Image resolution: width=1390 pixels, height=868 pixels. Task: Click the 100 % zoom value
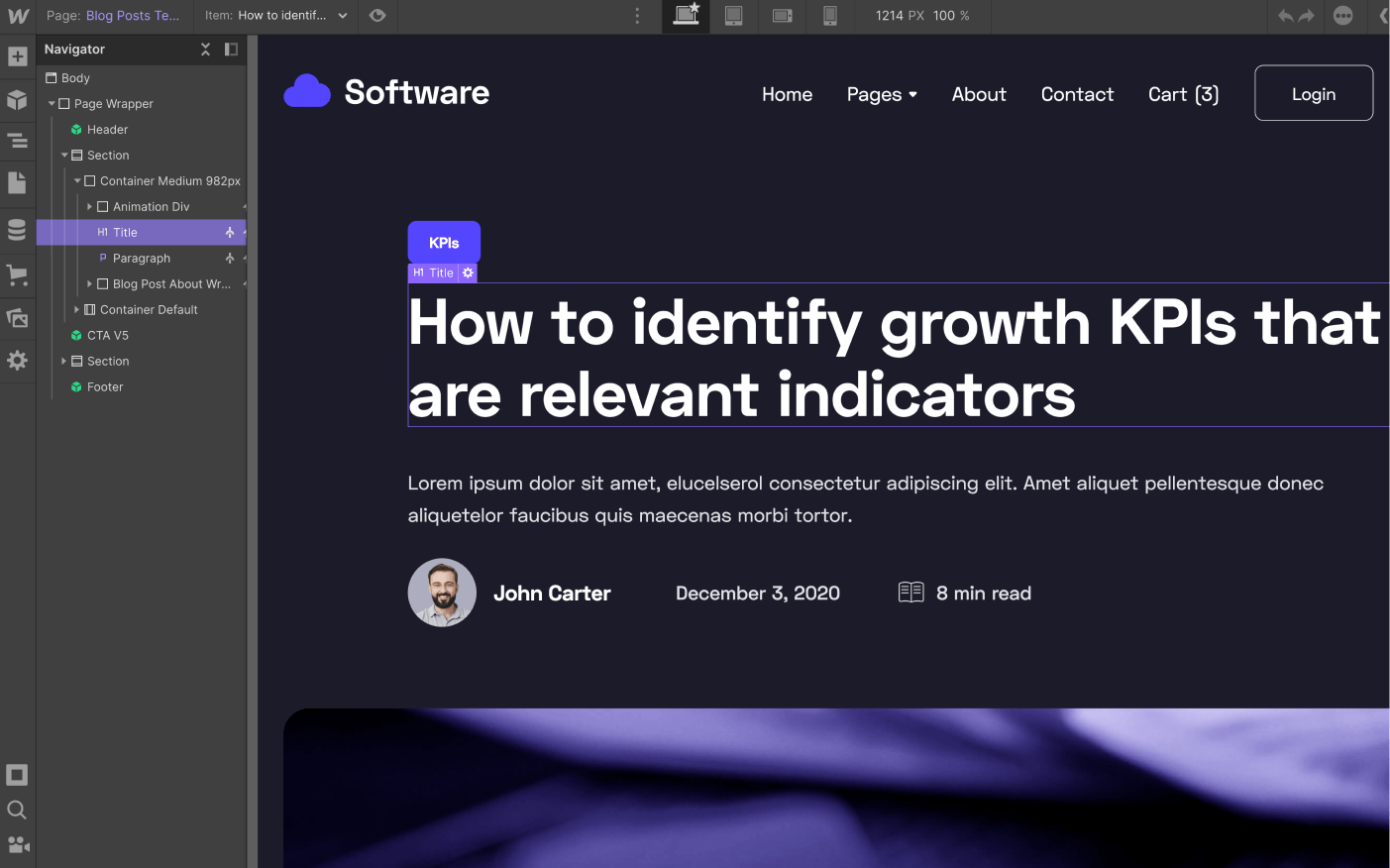951,16
